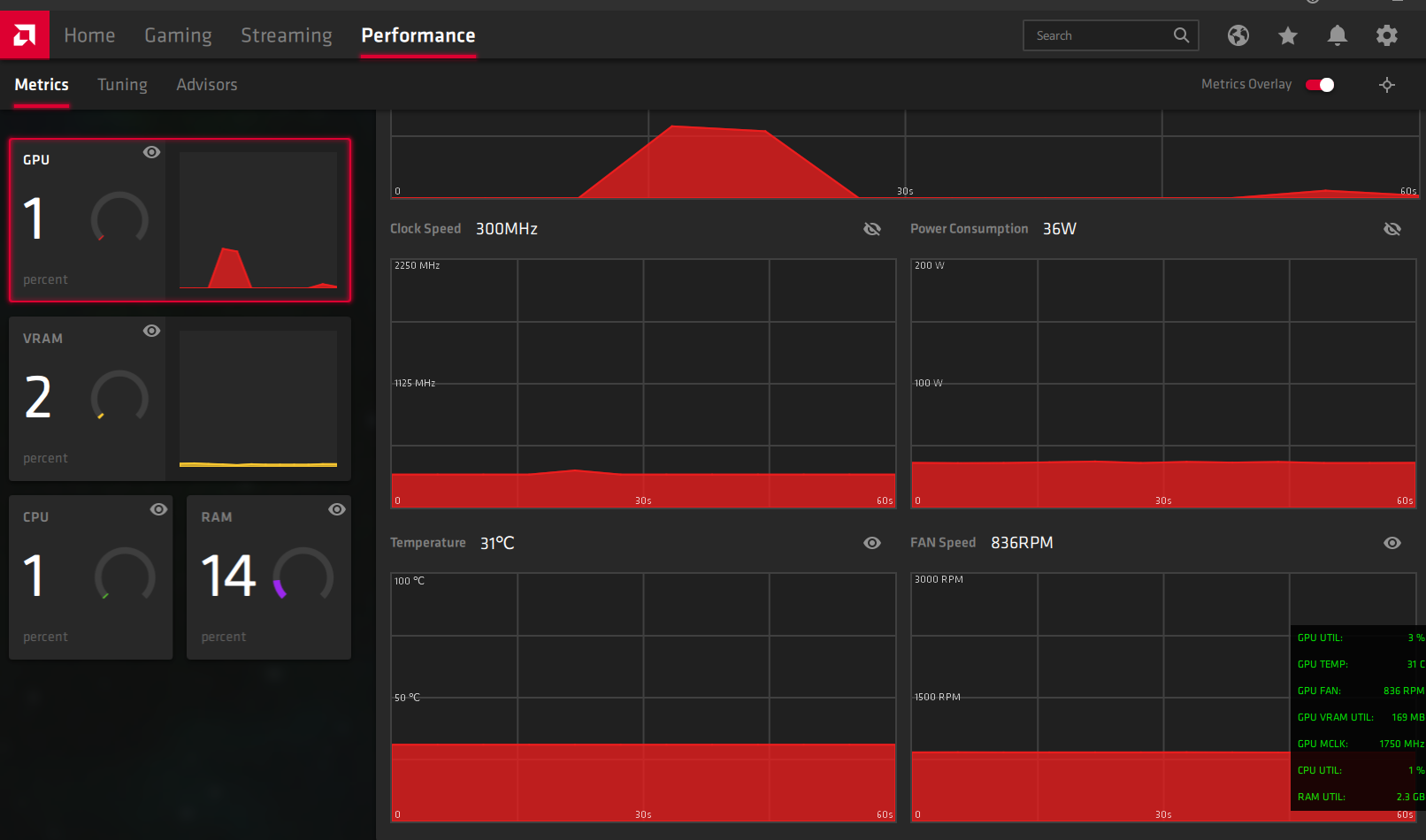Click the CPU usage gauge dial
This screenshot has height=840, width=1426.
pos(125,576)
